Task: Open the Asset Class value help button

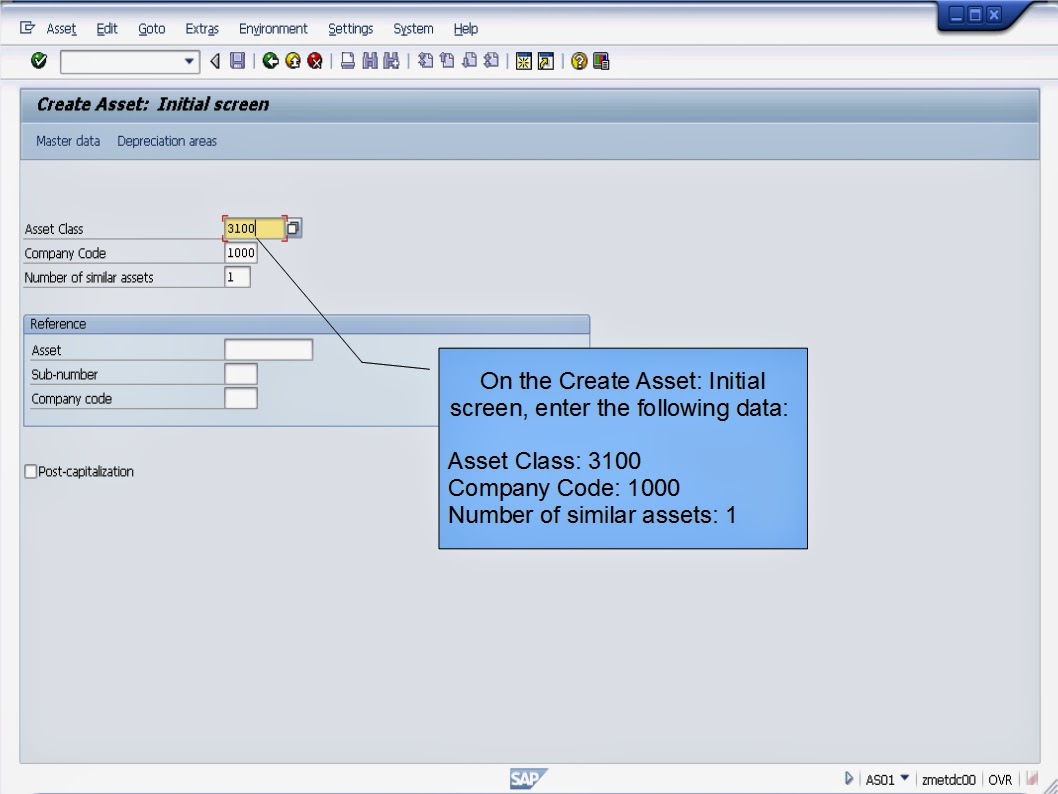Action: point(292,228)
